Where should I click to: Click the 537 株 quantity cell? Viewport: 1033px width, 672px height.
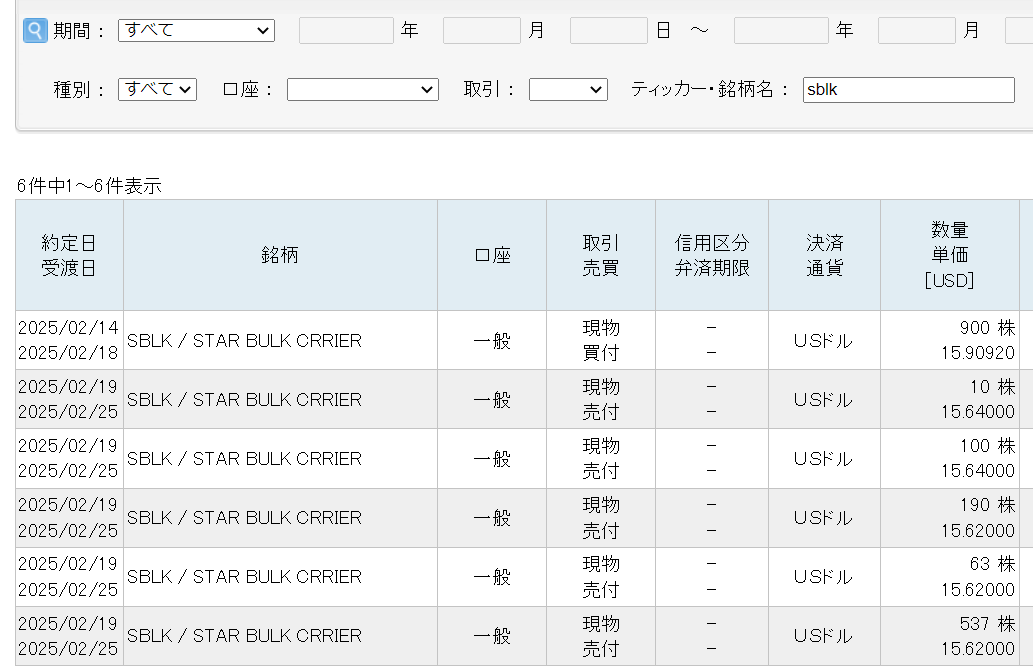986,624
